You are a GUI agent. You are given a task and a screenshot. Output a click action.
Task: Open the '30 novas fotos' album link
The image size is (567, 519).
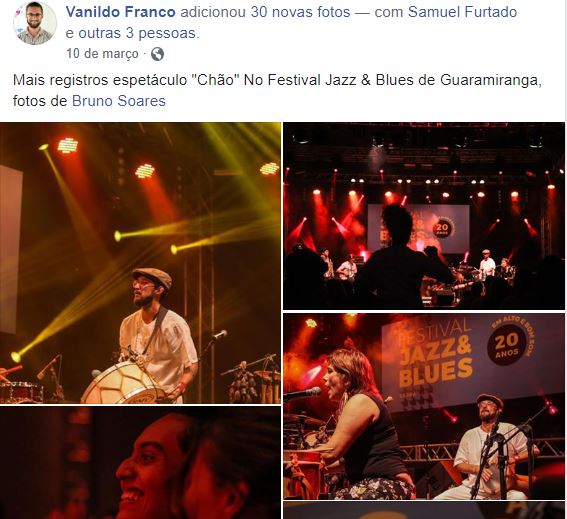[x=300, y=12]
